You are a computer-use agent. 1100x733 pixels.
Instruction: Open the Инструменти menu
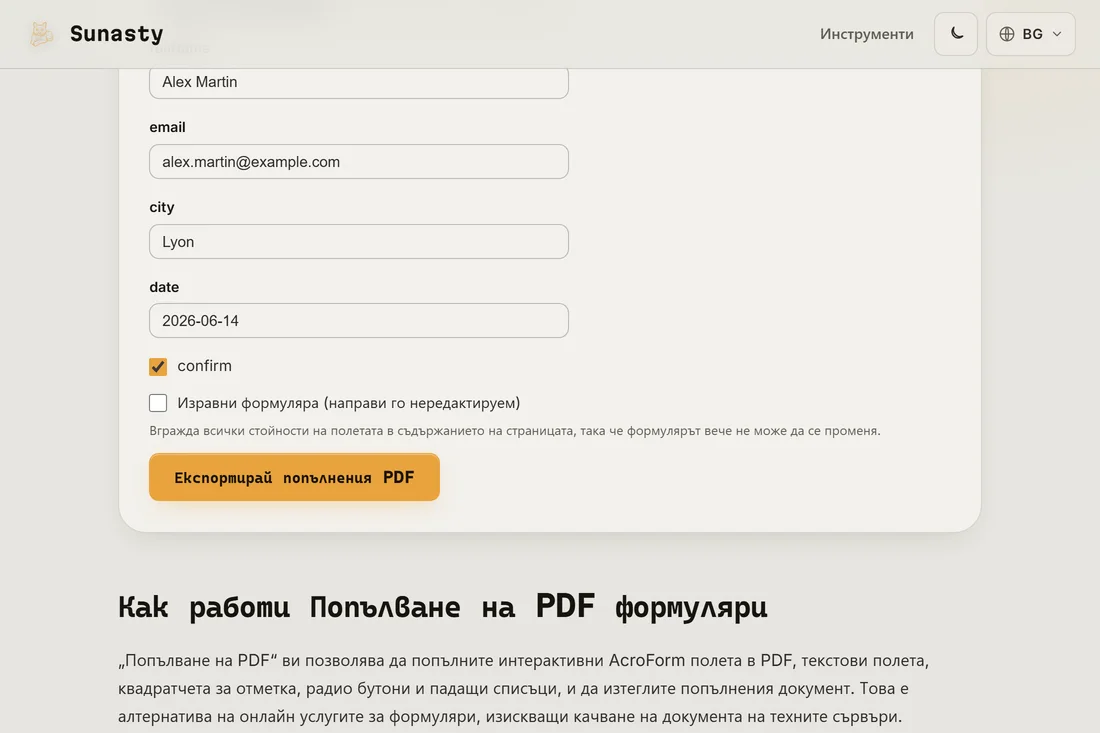(x=866, y=34)
